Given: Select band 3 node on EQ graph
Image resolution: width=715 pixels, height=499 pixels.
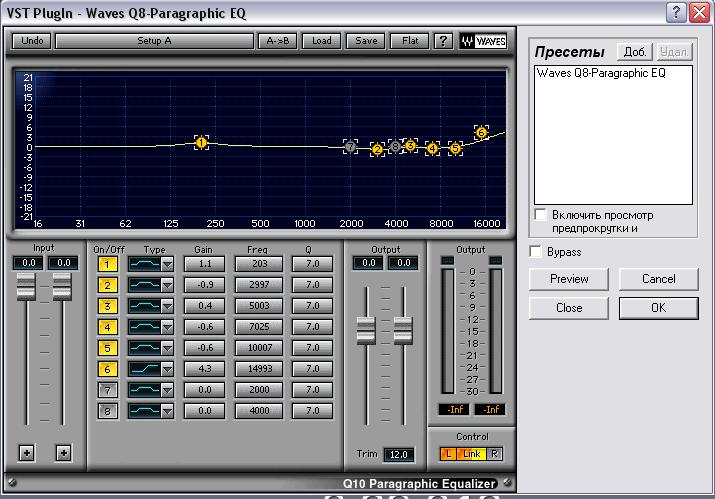Looking at the screenshot, I should (x=410, y=146).
